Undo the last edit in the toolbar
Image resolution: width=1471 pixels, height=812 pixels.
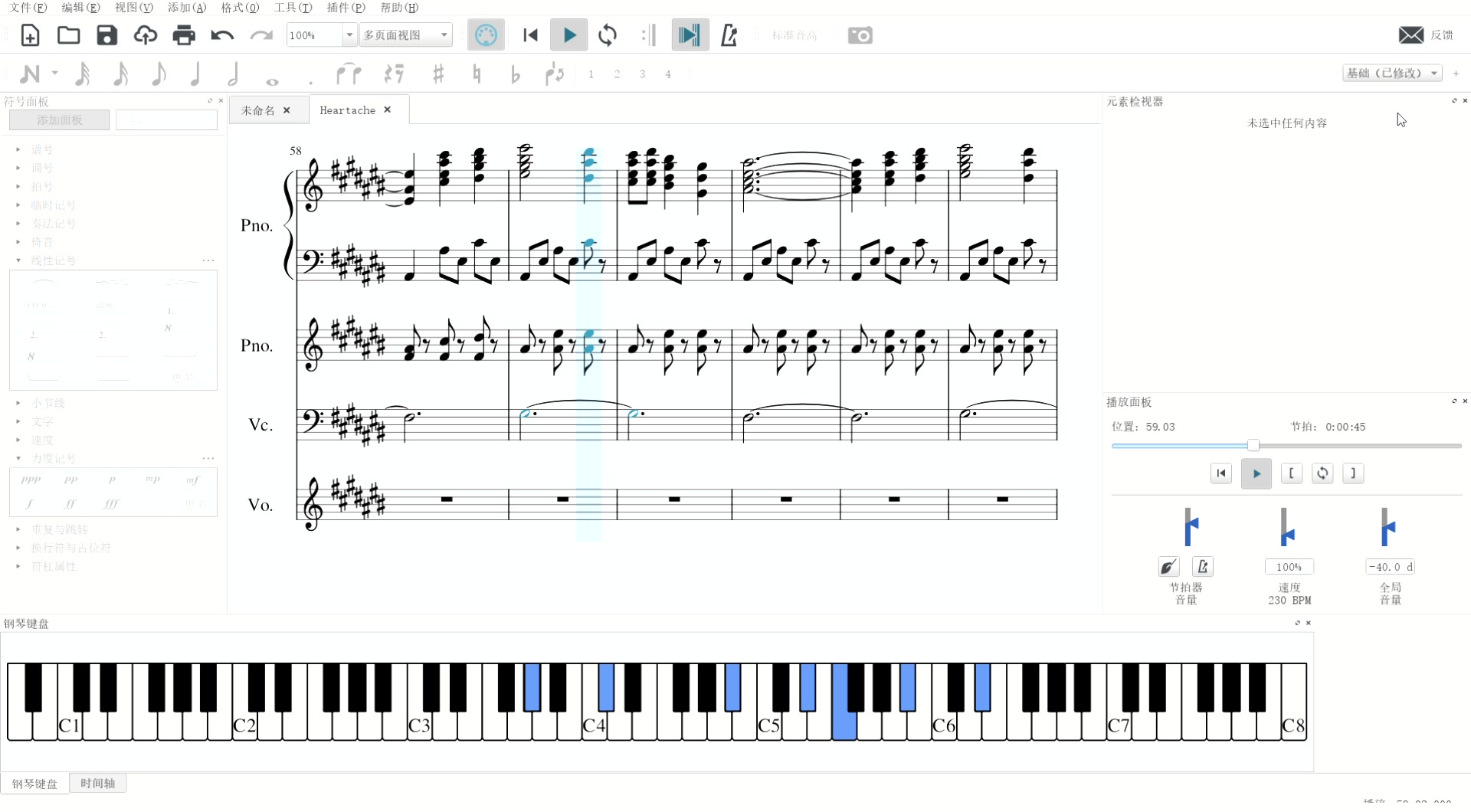tap(222, 35)
